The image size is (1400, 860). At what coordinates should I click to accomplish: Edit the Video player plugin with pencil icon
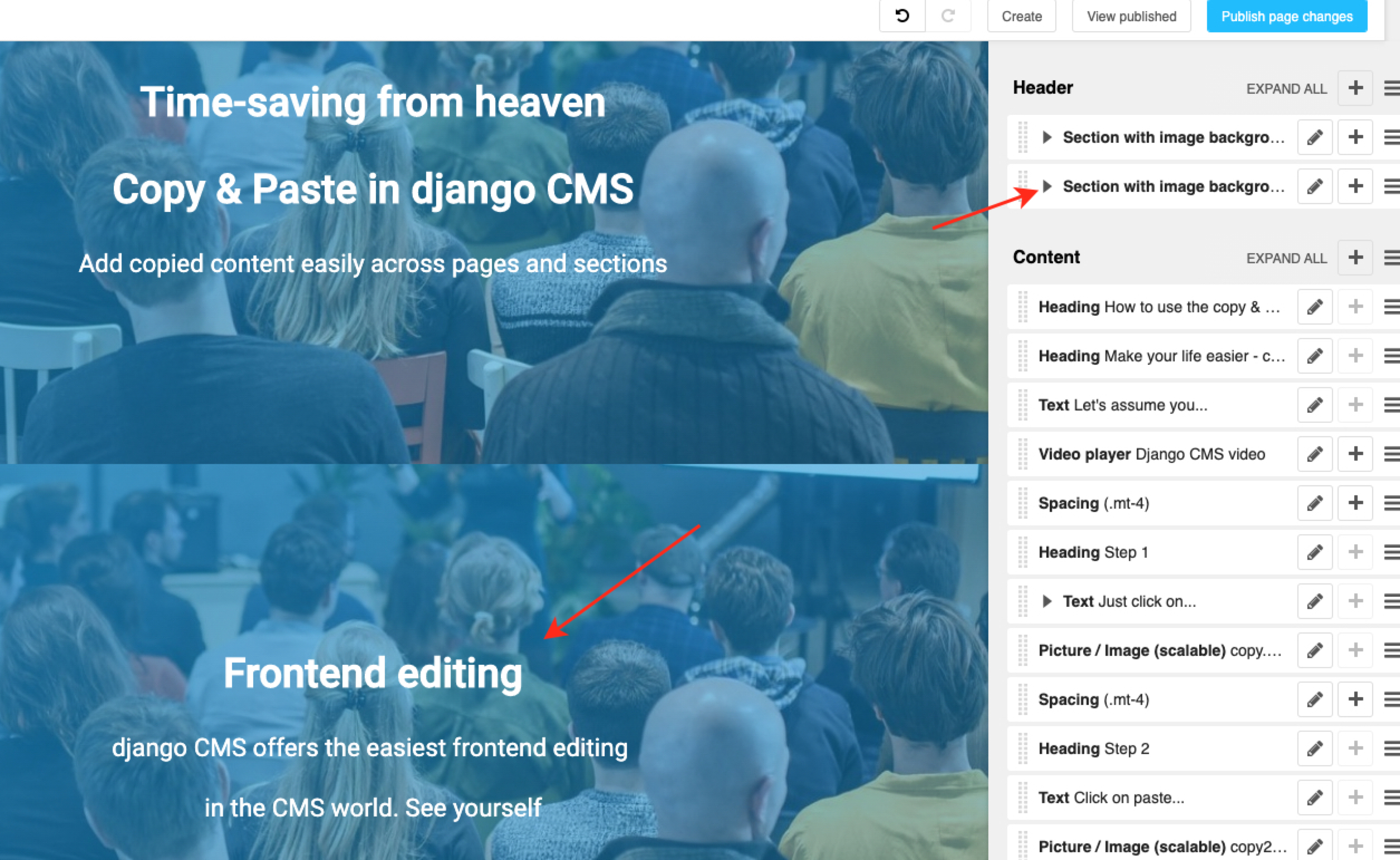click(1314, 454)
